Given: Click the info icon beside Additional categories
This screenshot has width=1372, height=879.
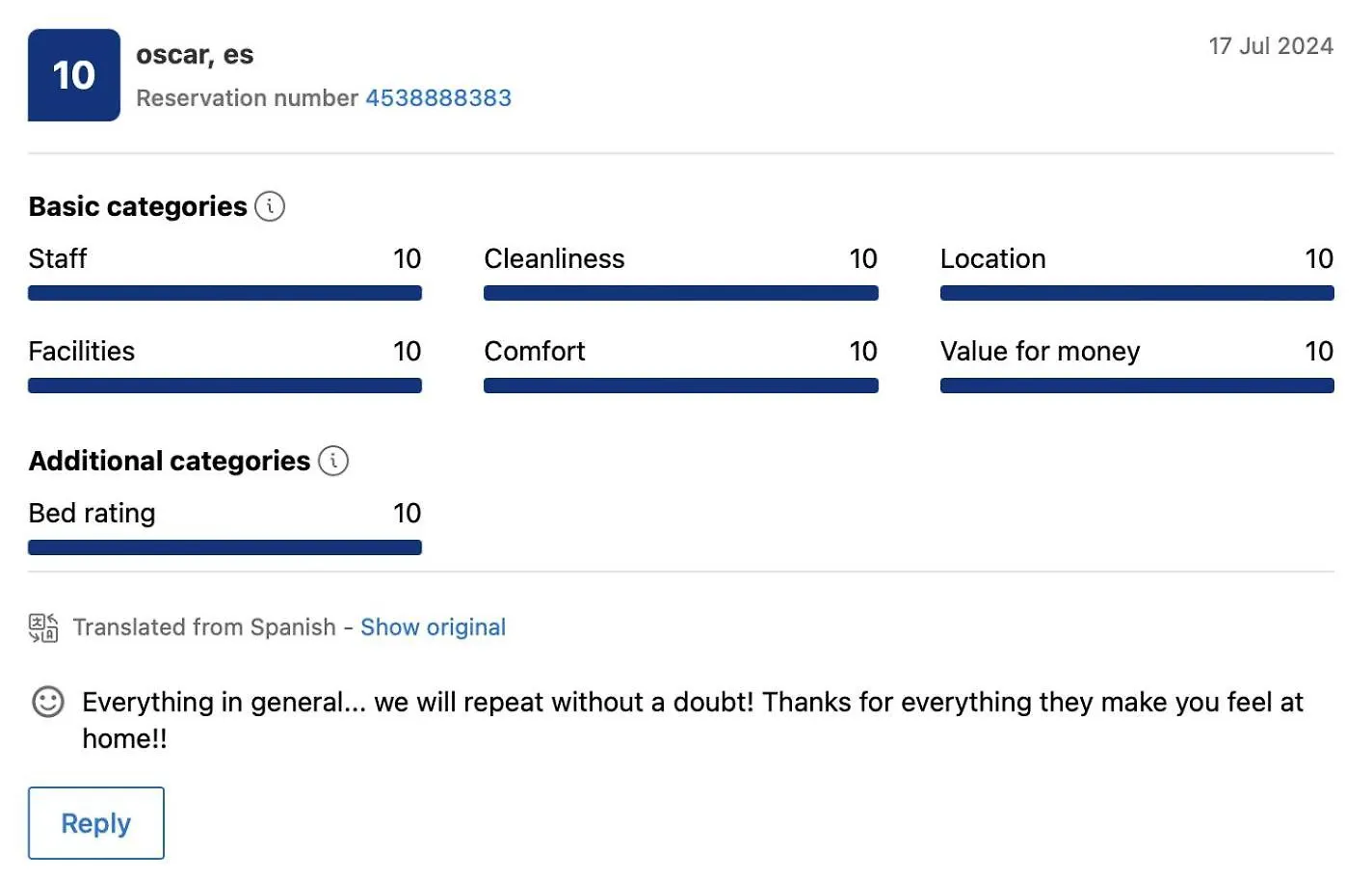Looking at the screenshot, I should click(333, 461).
